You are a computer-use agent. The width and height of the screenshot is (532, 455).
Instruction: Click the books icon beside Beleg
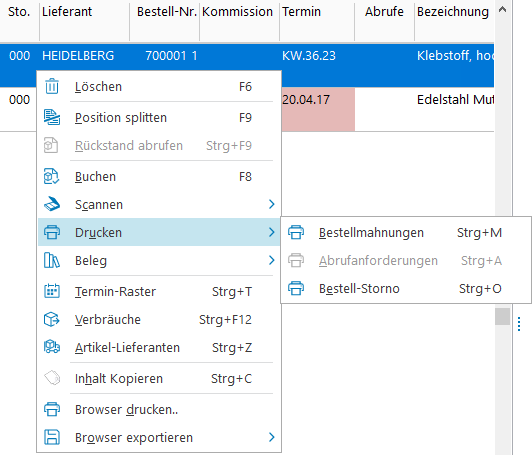tap(52, 260)
